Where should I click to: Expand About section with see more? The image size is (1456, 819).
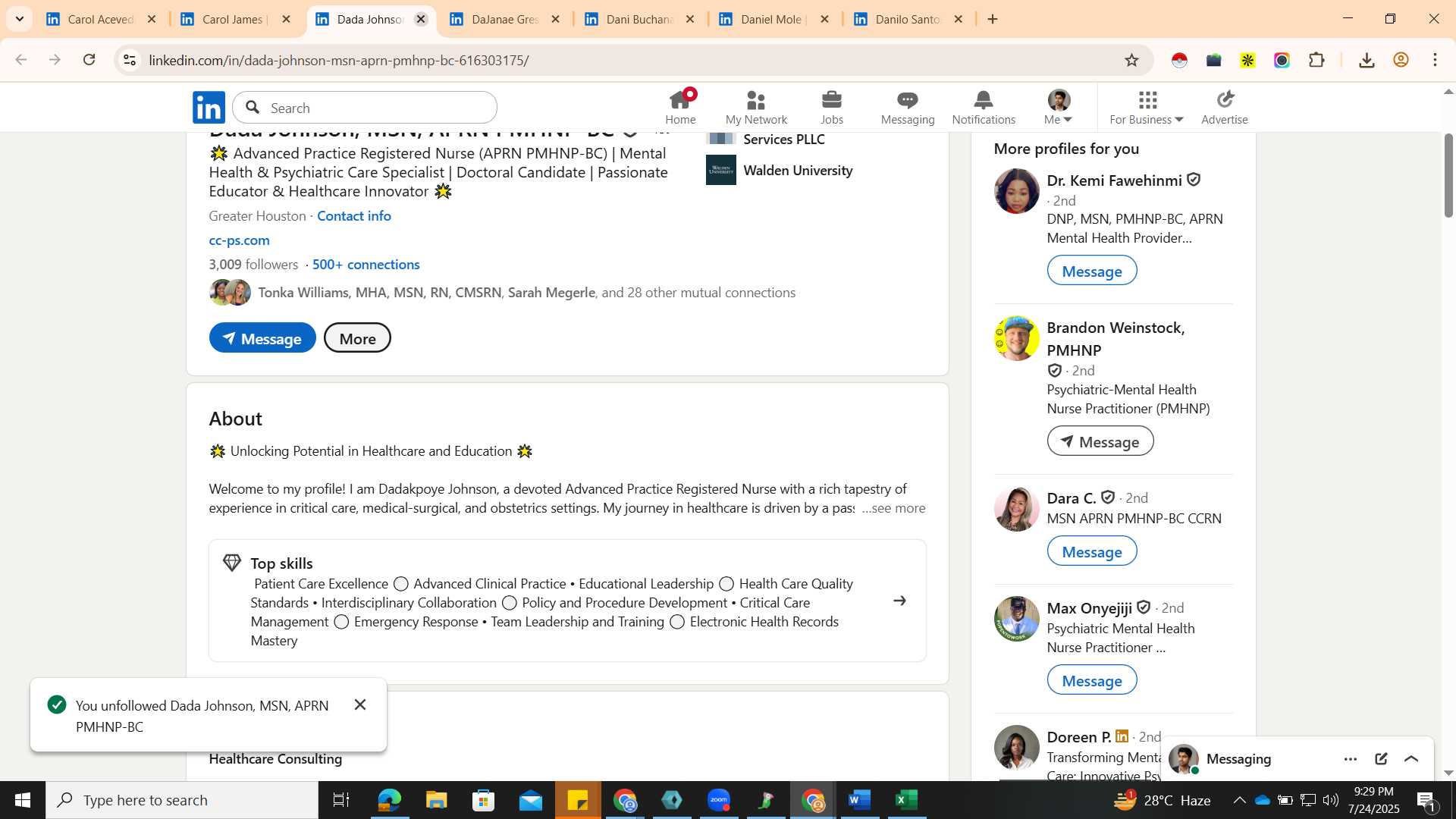coord(893,508)
